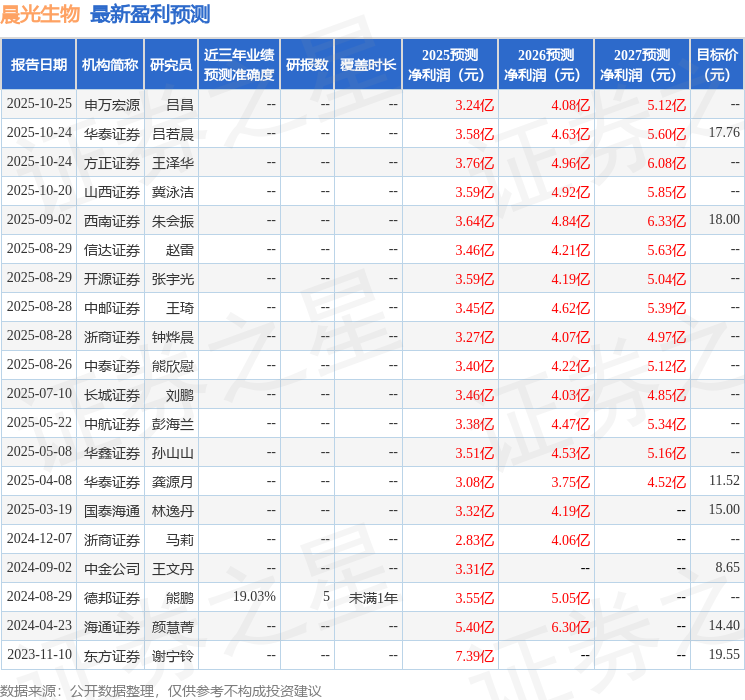Select institution 海通证券
The width and height of the screenshot is (745, 700).
point(112,626)
